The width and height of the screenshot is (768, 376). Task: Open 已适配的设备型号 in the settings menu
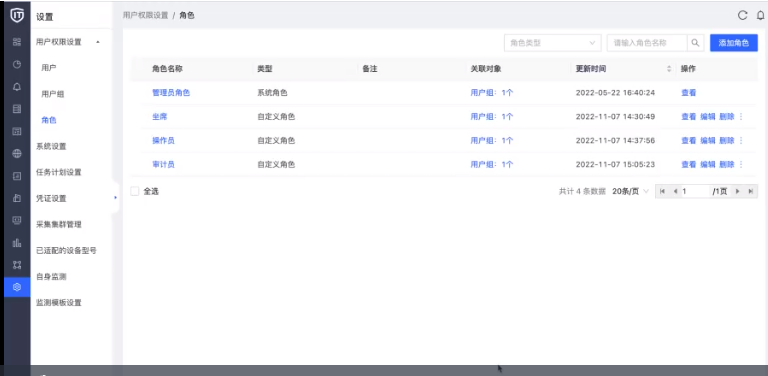(x=66, y=250)
